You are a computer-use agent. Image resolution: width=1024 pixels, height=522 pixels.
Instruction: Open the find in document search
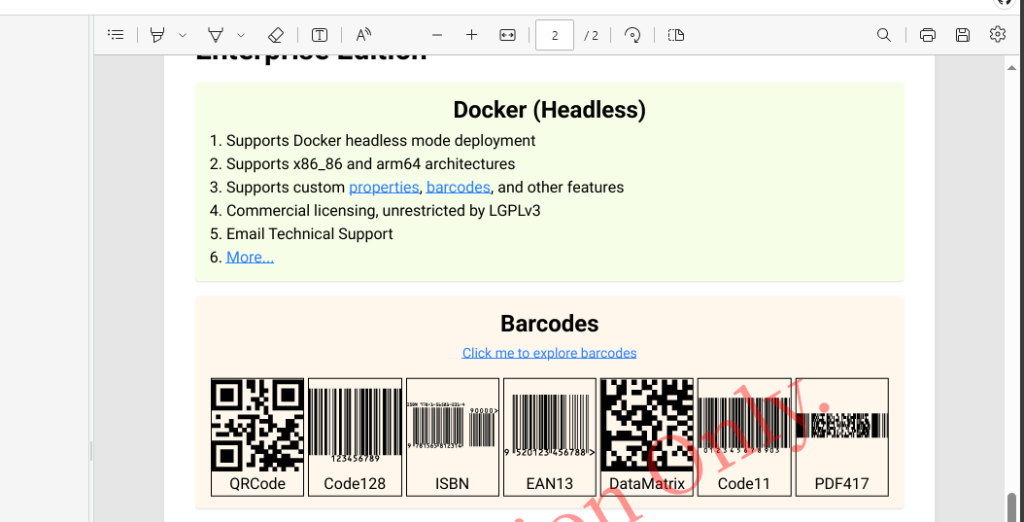tap(884, 35)
